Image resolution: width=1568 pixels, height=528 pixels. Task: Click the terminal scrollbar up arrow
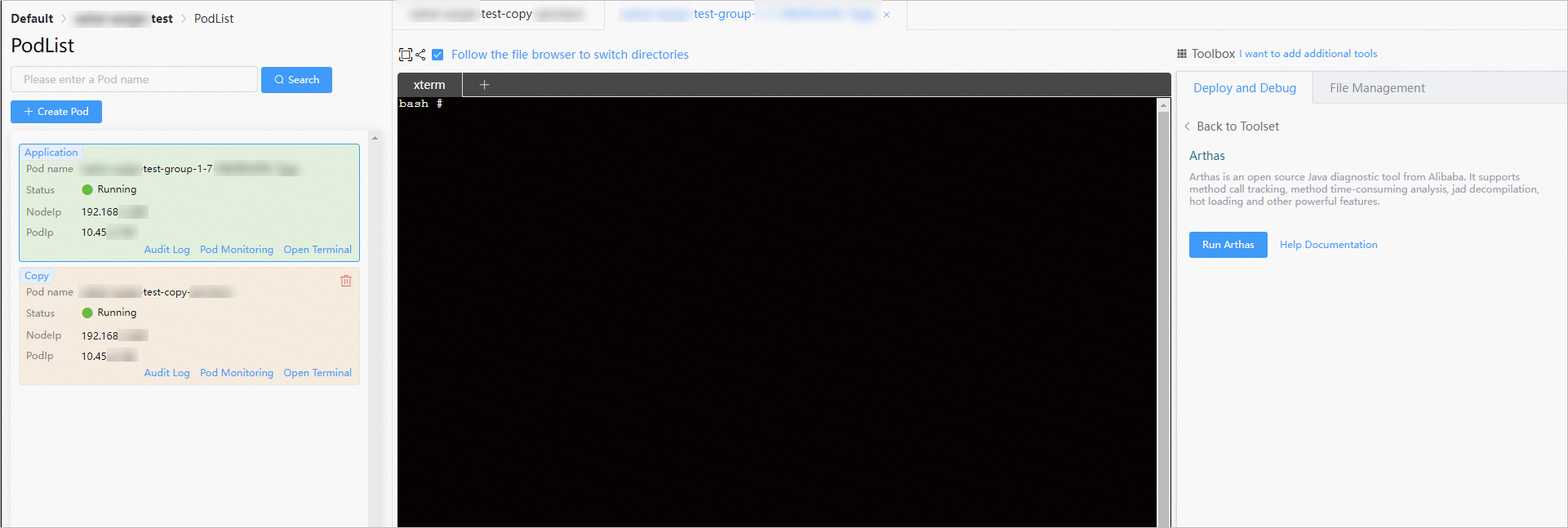(1164, 105)
